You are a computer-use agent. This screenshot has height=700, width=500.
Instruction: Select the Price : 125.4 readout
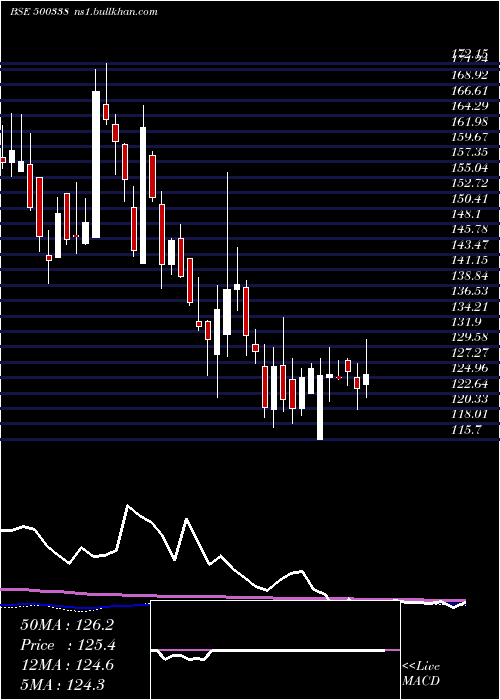(67, 645)
